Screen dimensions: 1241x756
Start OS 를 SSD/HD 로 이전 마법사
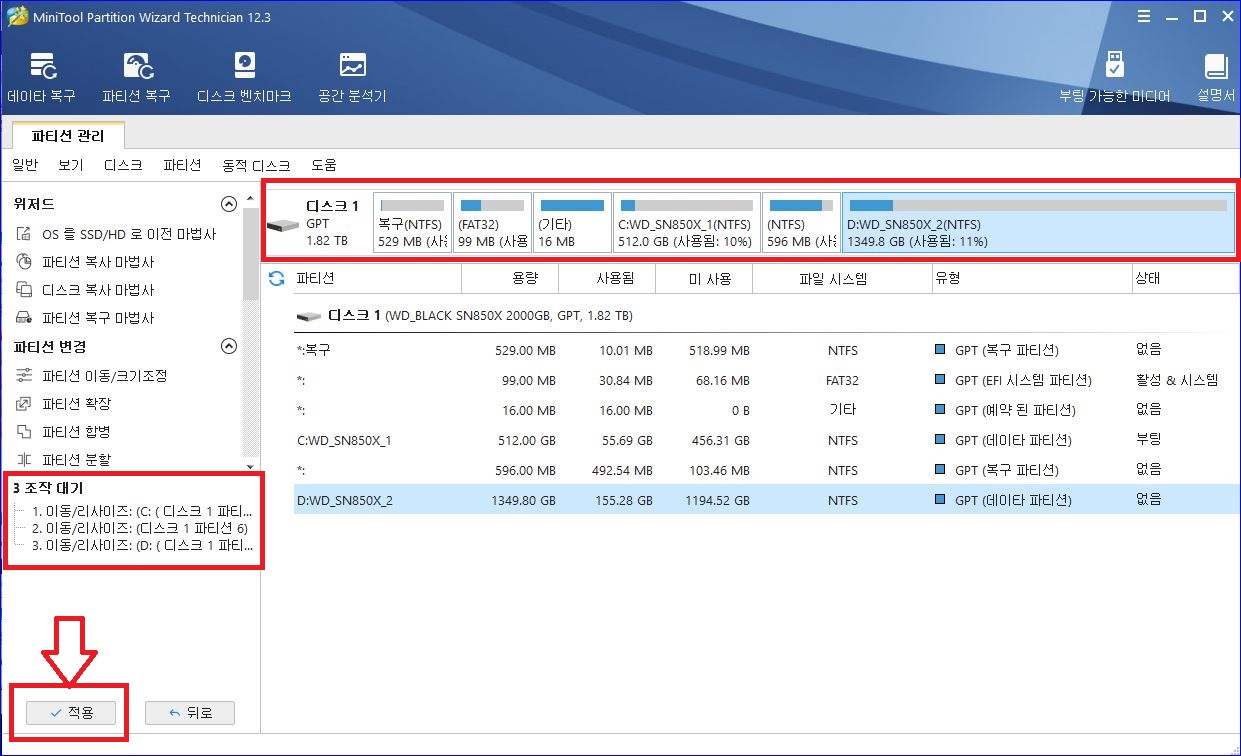tap(116, 234)
